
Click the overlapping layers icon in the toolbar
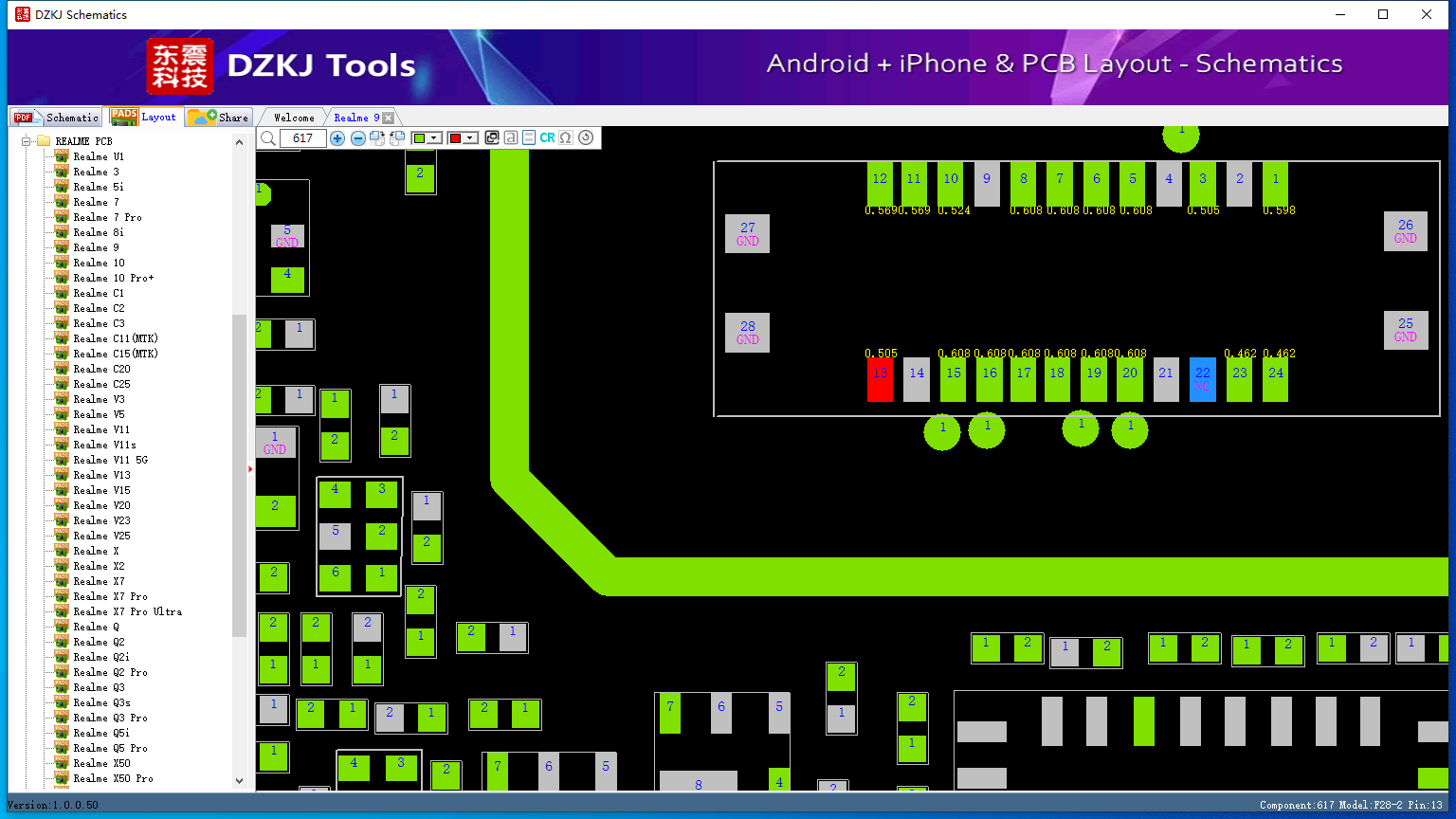(492, 138)
